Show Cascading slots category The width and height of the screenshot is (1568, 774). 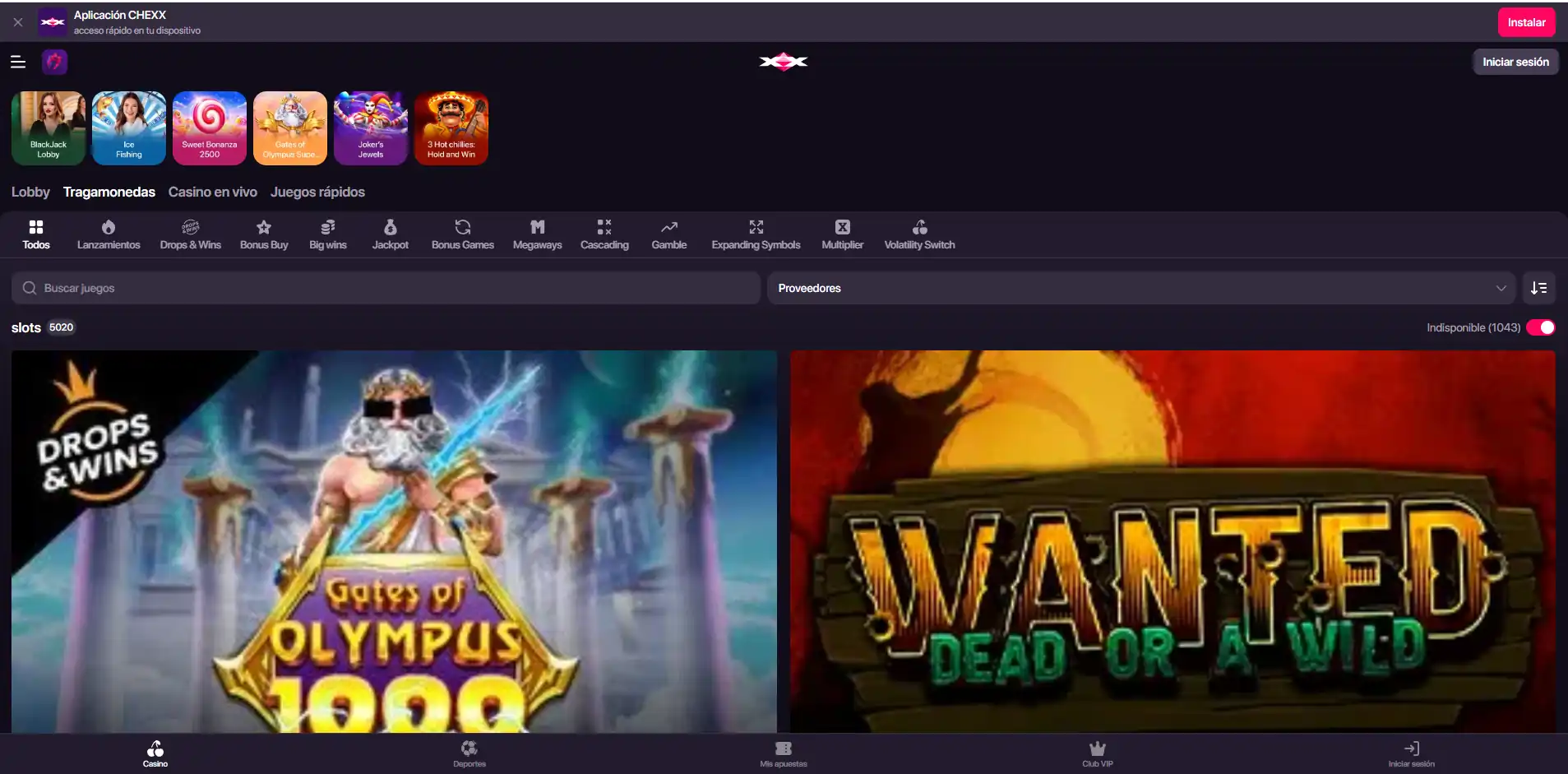coord(604,234)
